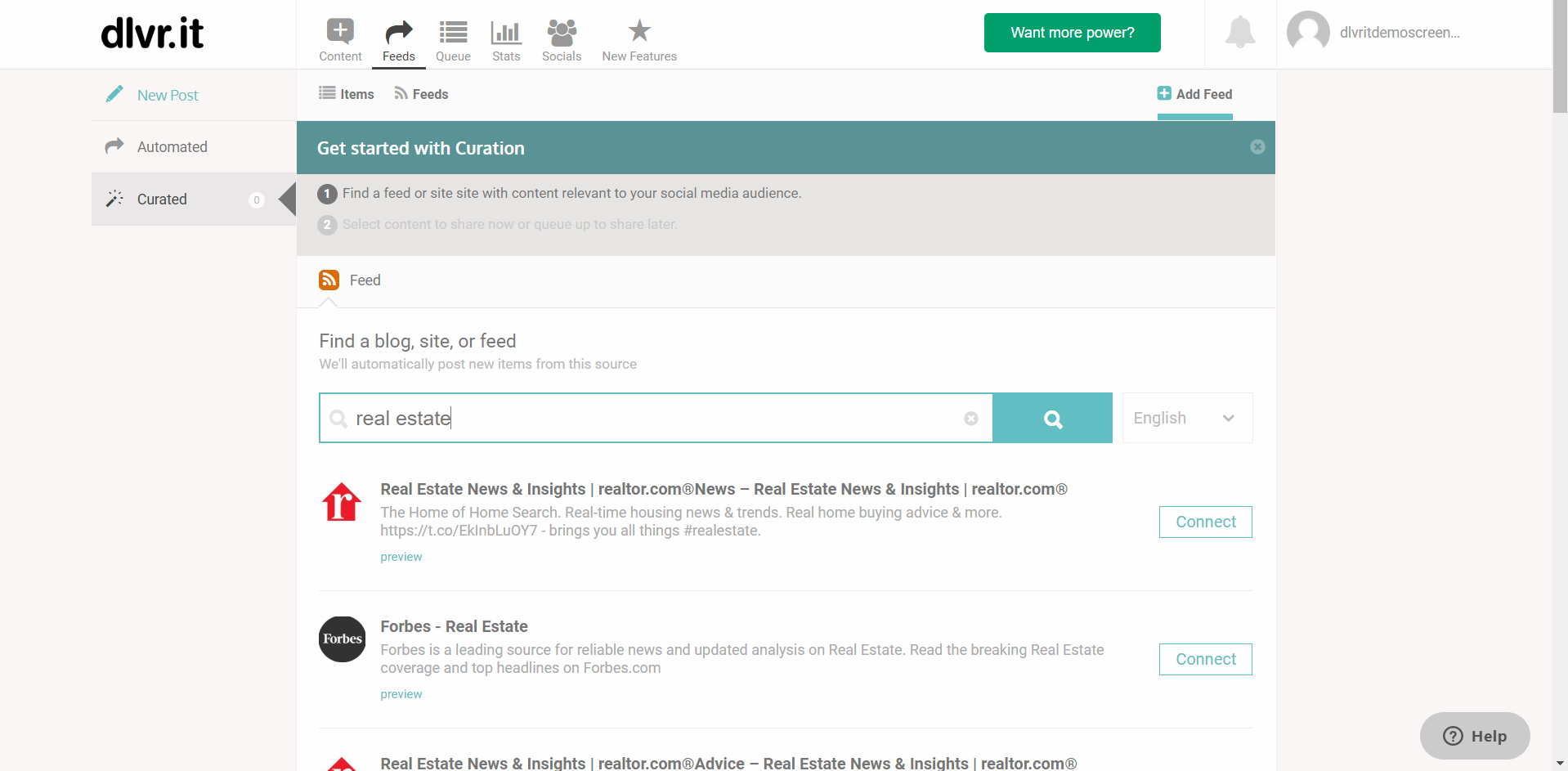Click the orange RSS Feed icon
Viewport: 1568px width, 771px height.
pos(329,280)
